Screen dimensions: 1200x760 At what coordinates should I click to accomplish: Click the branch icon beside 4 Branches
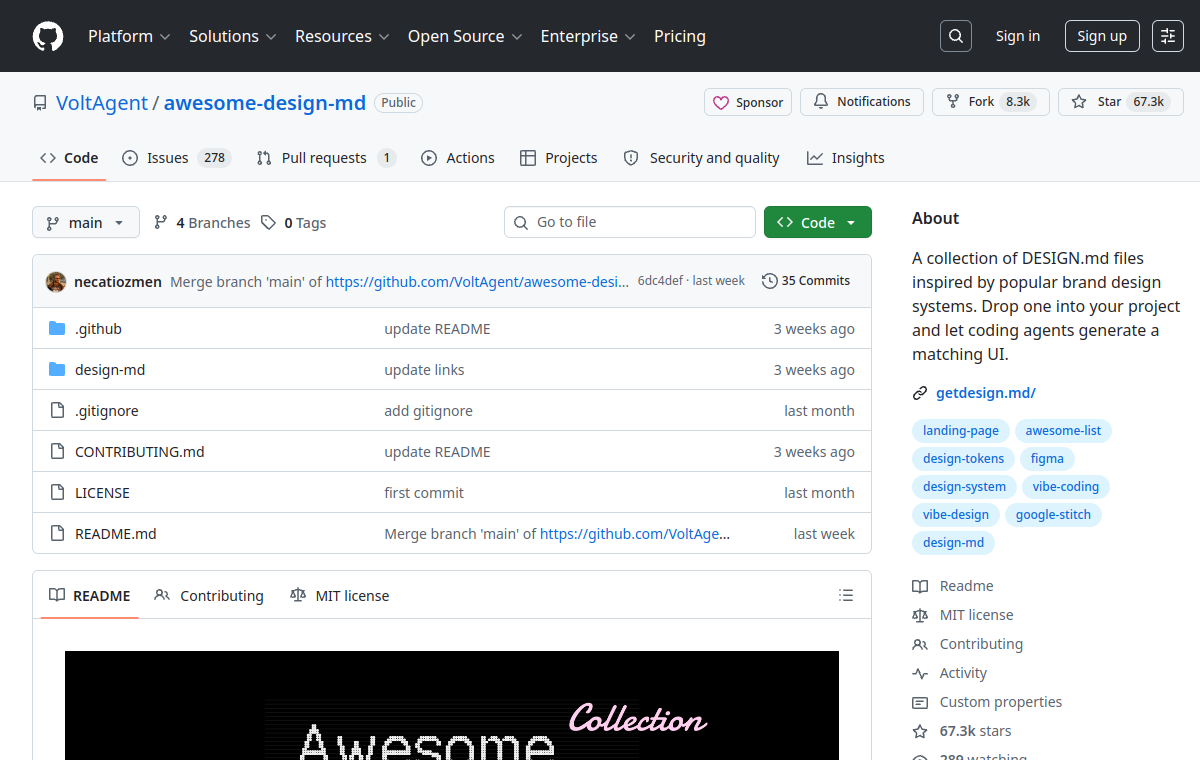tap(160, 223)
